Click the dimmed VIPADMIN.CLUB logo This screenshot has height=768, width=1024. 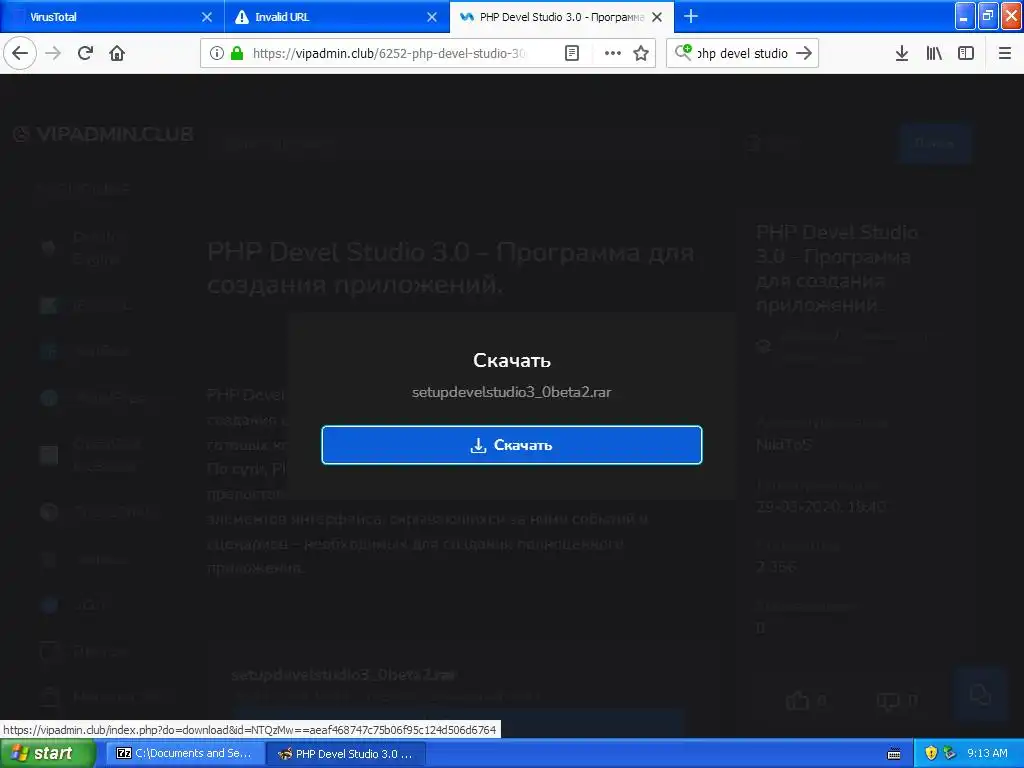(x=103, y=134)
